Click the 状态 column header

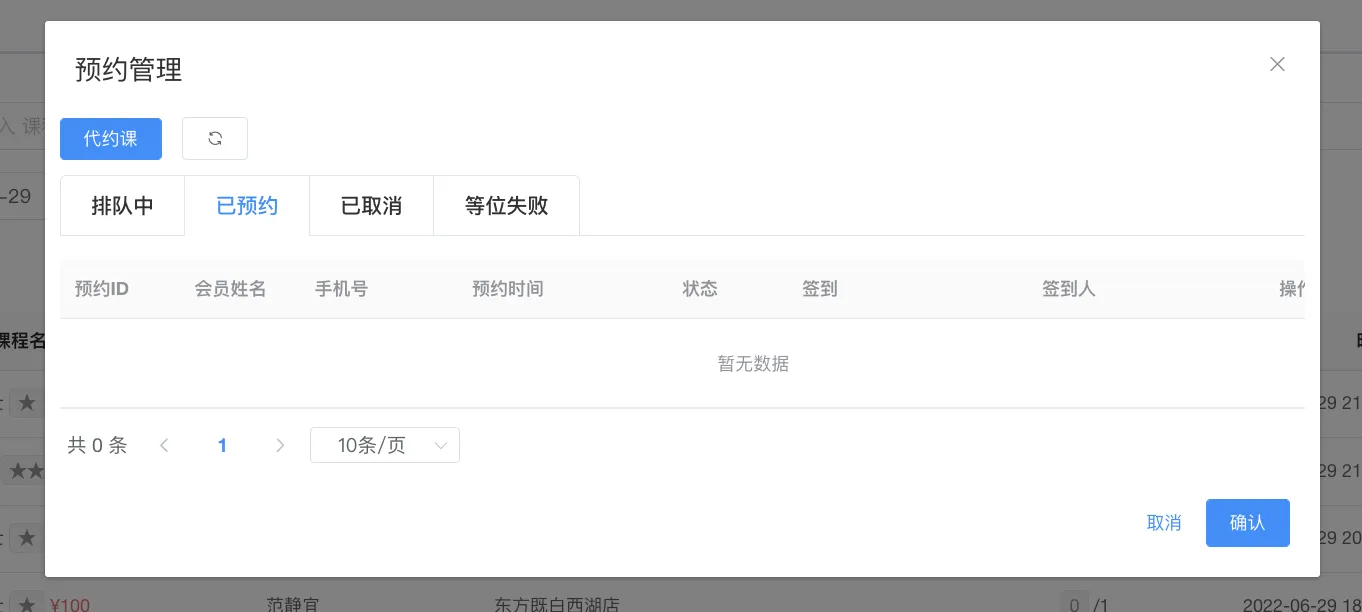pyautogui.click(x=700, y=289)
